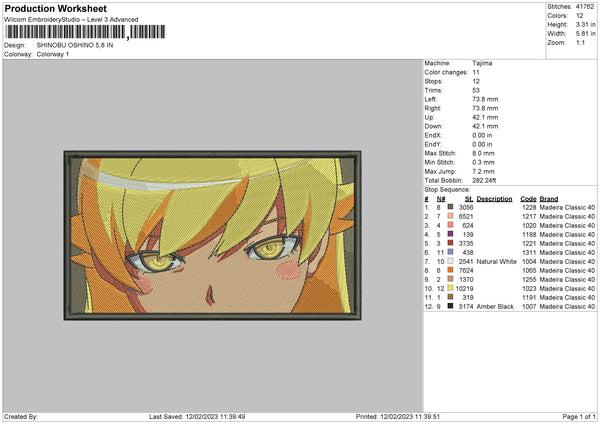The height and width of the screenshot is (424, 600).
Task: Pick the yellow swatch in the code 1023 row
Action: click(450, 288)
